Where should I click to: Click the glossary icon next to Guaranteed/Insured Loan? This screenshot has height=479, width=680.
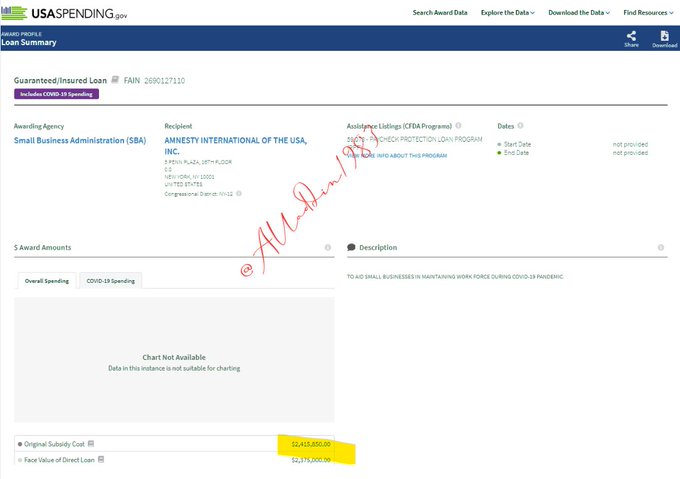coord(116,79)
